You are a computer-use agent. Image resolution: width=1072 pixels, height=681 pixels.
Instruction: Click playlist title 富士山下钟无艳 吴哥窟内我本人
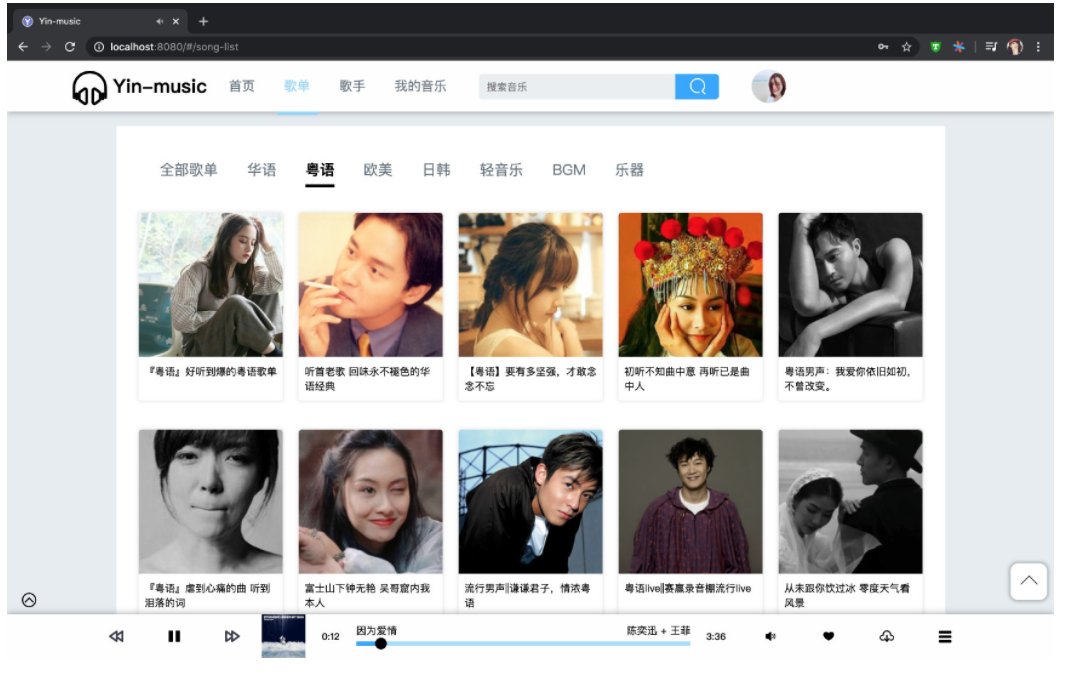pos(367,596)
